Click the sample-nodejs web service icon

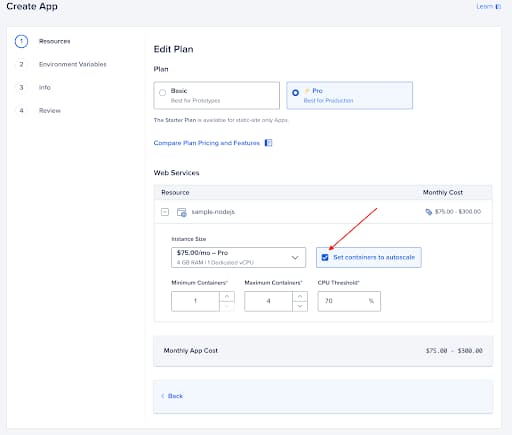click(x=182, y=212)
